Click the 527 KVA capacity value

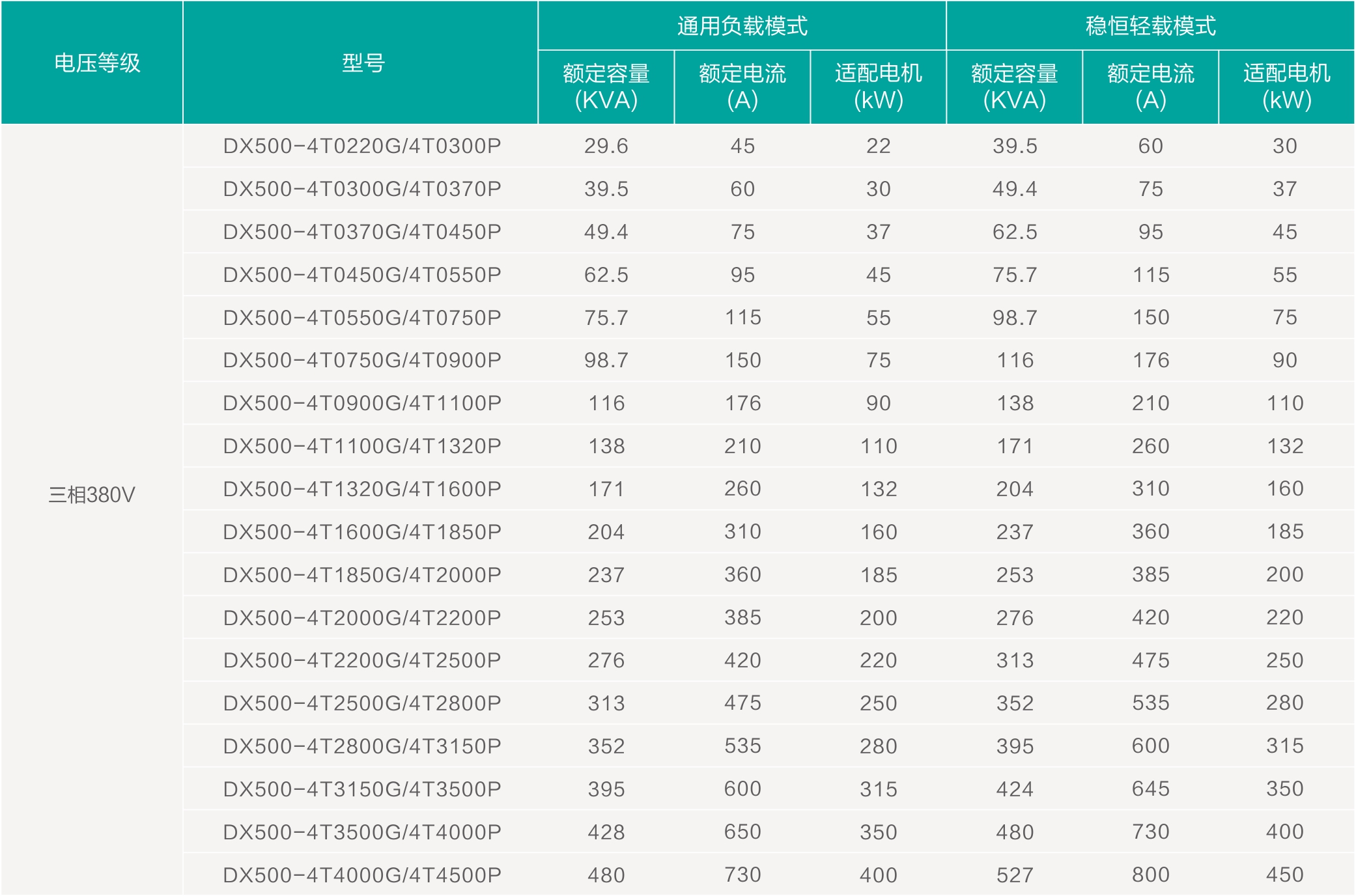1014,875
